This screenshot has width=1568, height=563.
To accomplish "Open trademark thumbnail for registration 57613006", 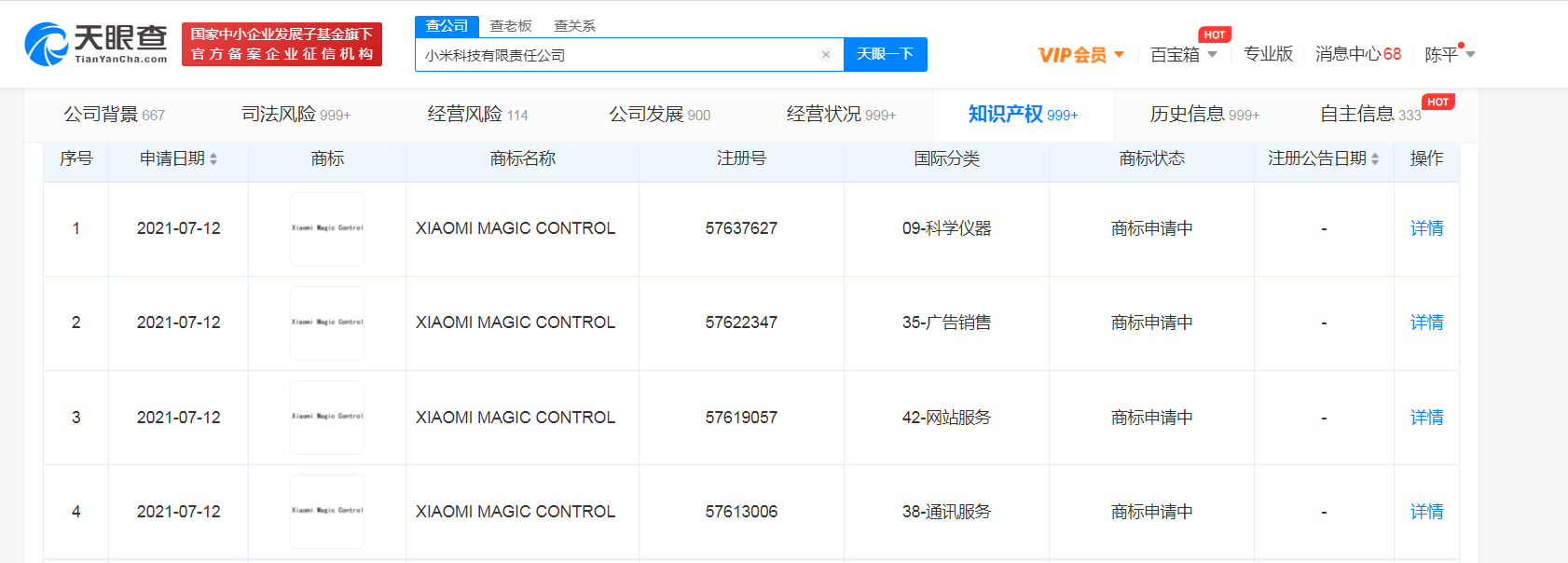I will tap(327, 511).
